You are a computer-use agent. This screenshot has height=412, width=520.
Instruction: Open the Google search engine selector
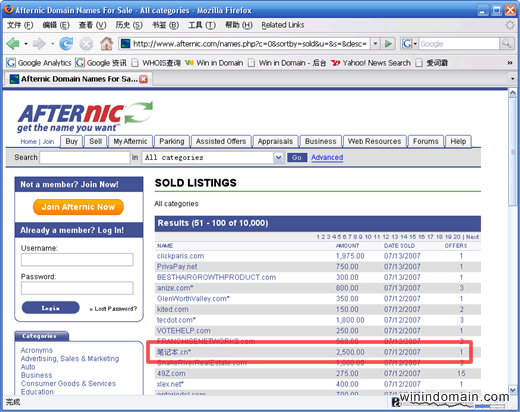coord(409,44)
